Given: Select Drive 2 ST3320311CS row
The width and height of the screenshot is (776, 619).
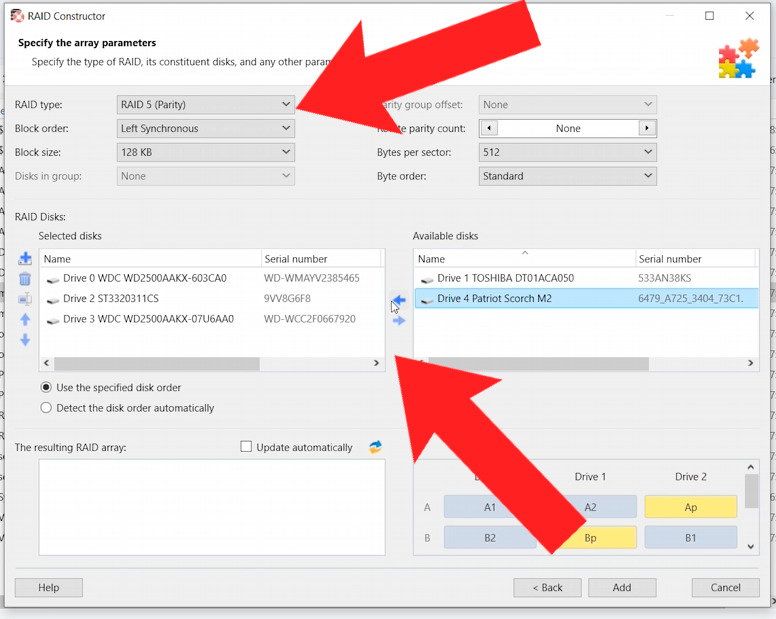Looking at the screenshot, I should 212,298.
